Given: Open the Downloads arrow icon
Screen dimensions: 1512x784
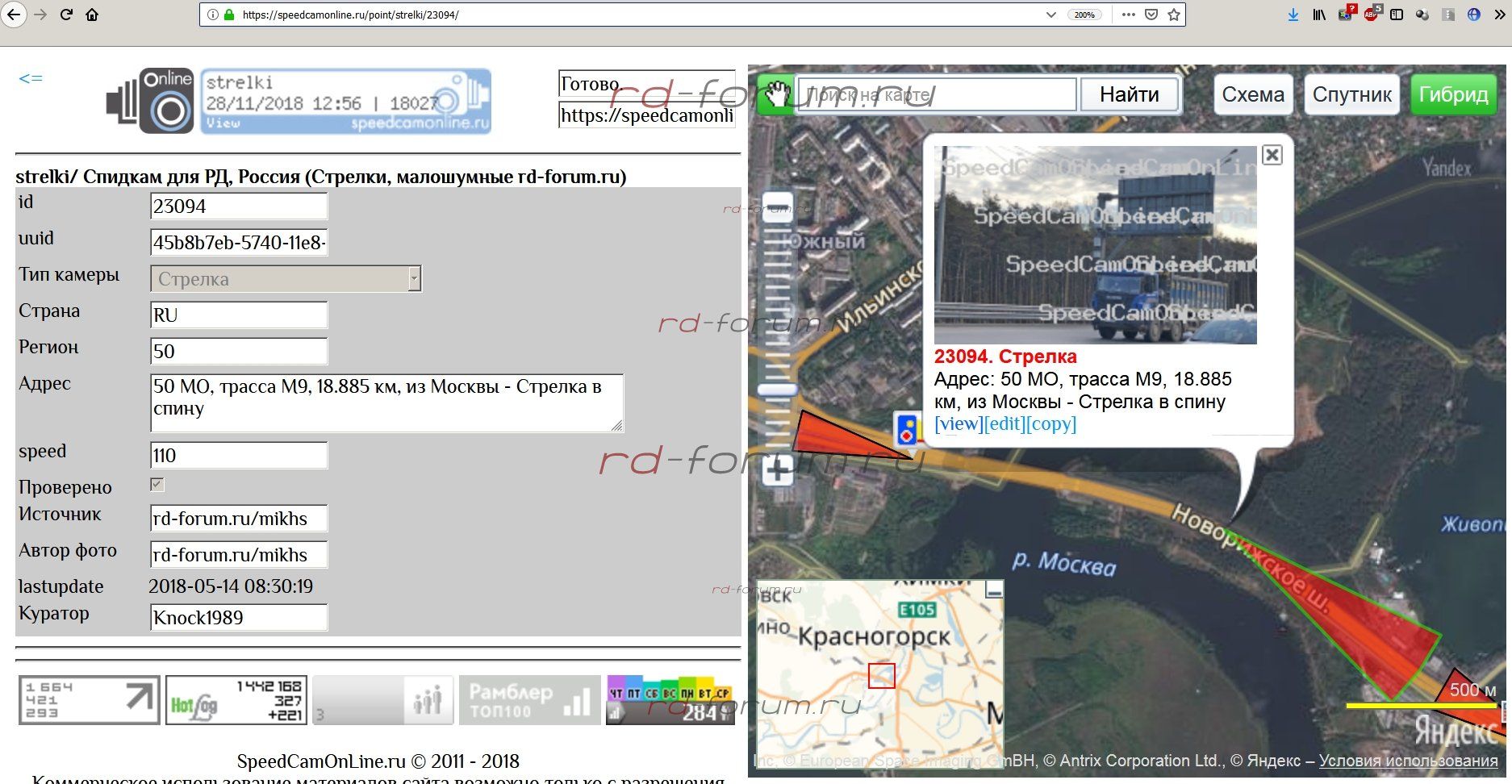Looking at the screenshot, I should [1293, 15].
